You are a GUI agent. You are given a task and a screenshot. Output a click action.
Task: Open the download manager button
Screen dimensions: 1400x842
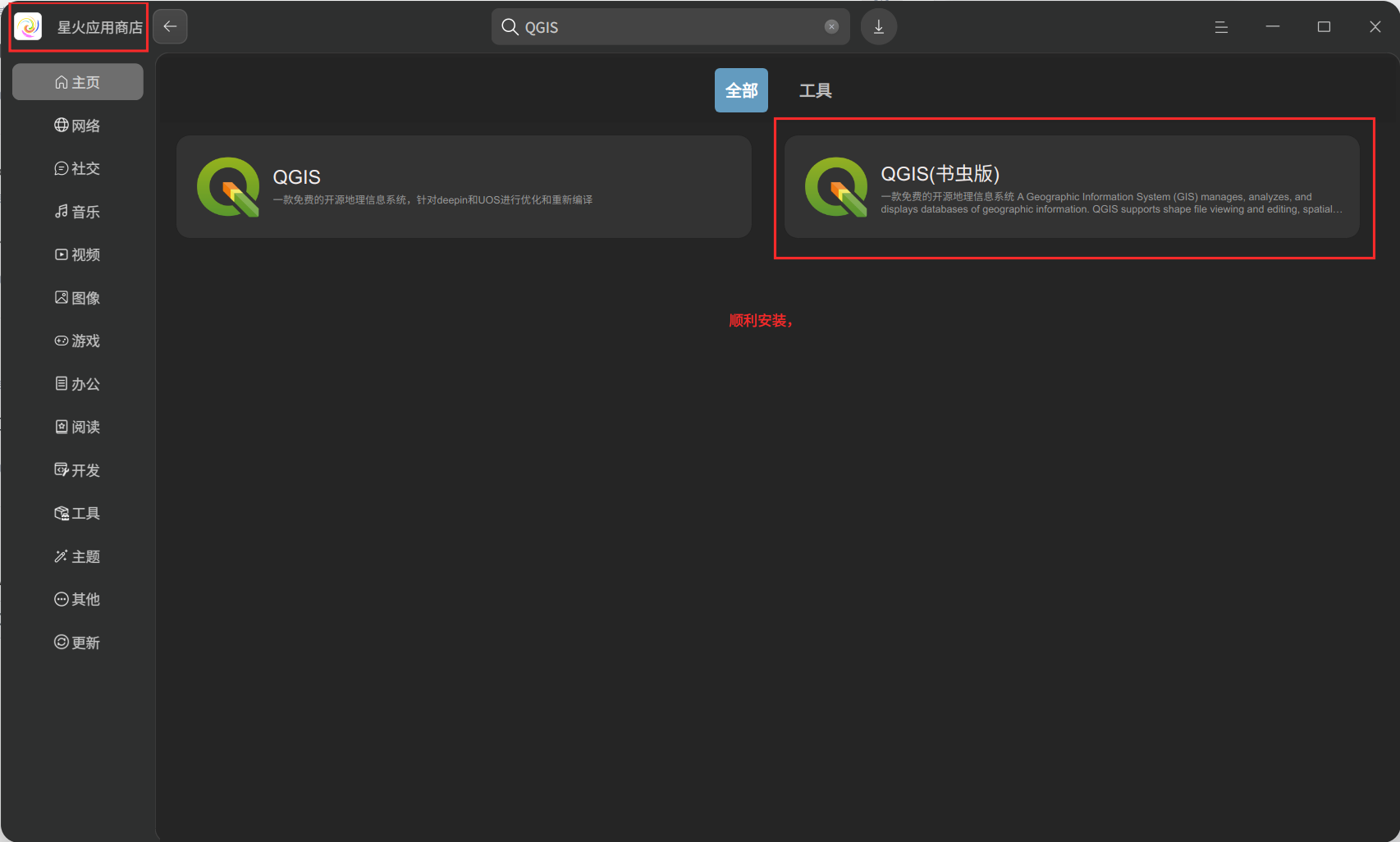[x=879, y=27]
